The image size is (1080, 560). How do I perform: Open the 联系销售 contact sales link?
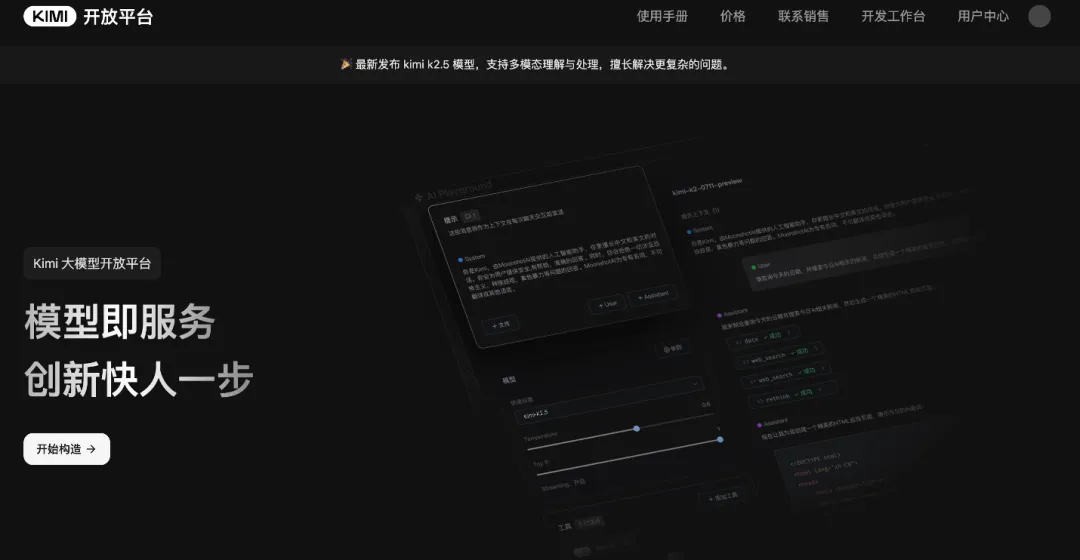coord(803,17)
